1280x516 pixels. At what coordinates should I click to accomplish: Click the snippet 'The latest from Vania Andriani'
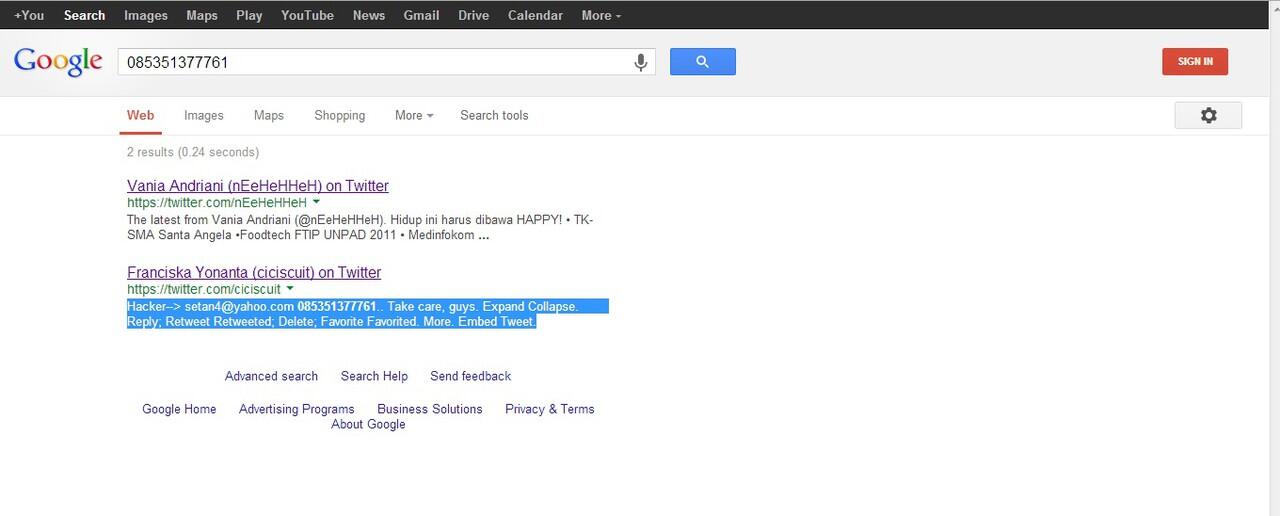pyautogui.click(x=360, y=228)
